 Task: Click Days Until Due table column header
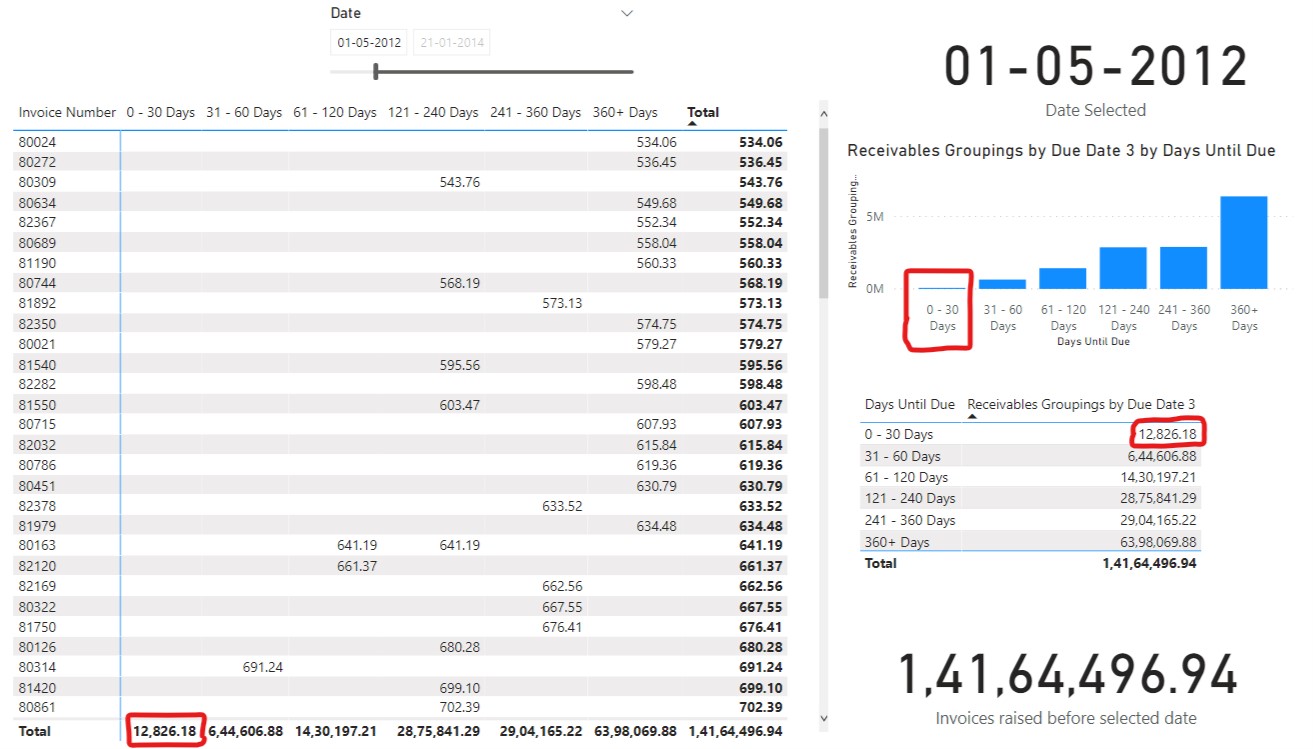910,404
